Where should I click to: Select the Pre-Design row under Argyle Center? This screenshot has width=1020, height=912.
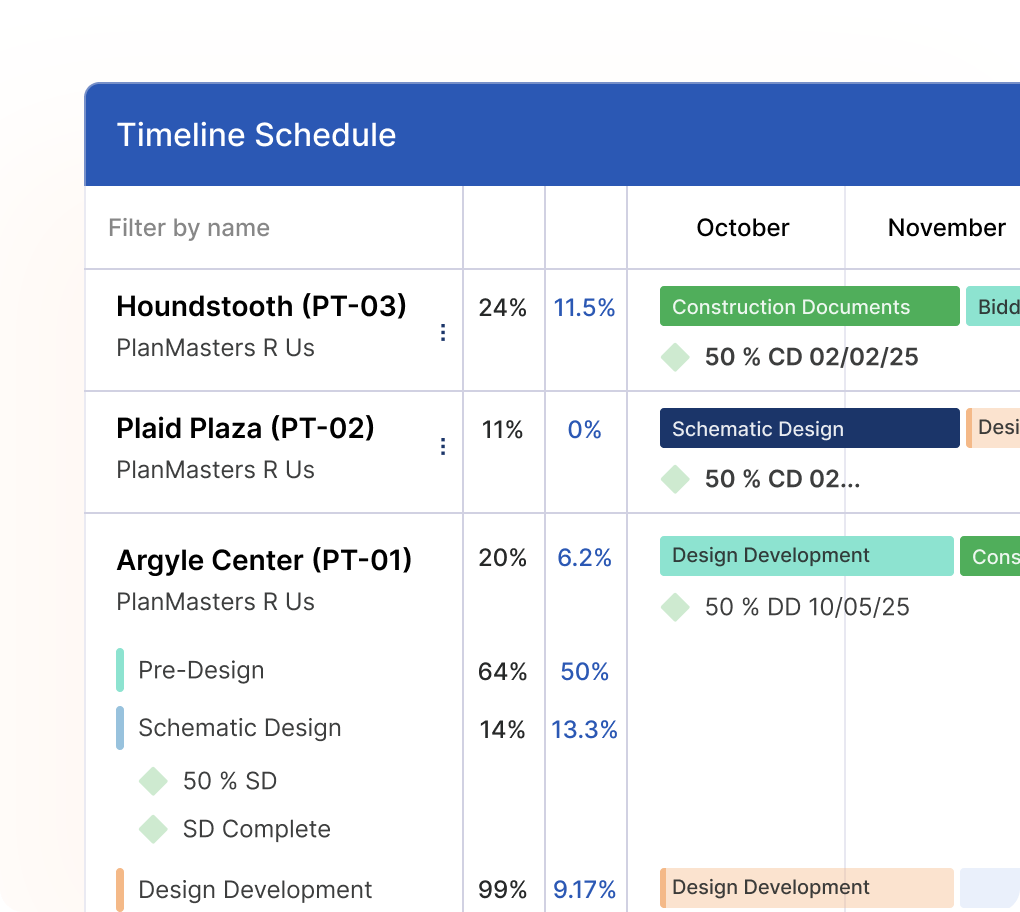coord(200,670)
